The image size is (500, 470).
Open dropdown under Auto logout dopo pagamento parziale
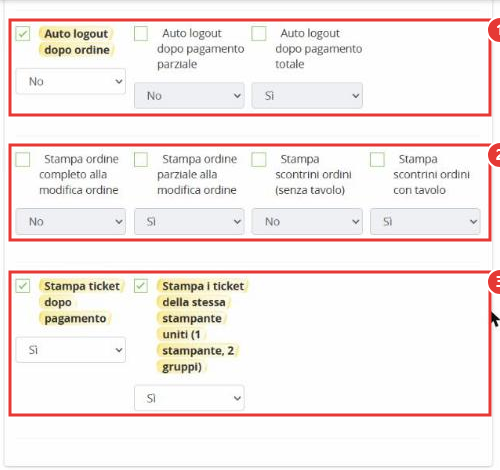[x=189, y=96]
